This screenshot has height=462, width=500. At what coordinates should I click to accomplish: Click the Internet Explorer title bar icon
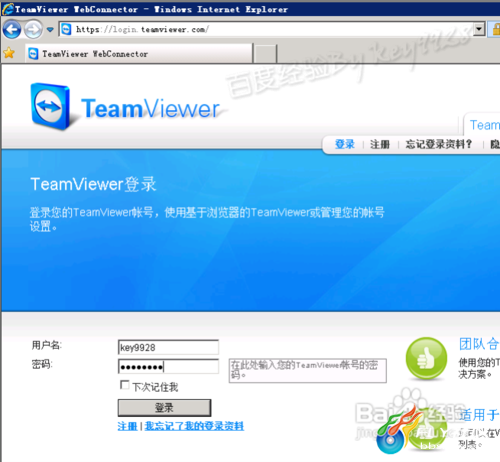[8, 9]
